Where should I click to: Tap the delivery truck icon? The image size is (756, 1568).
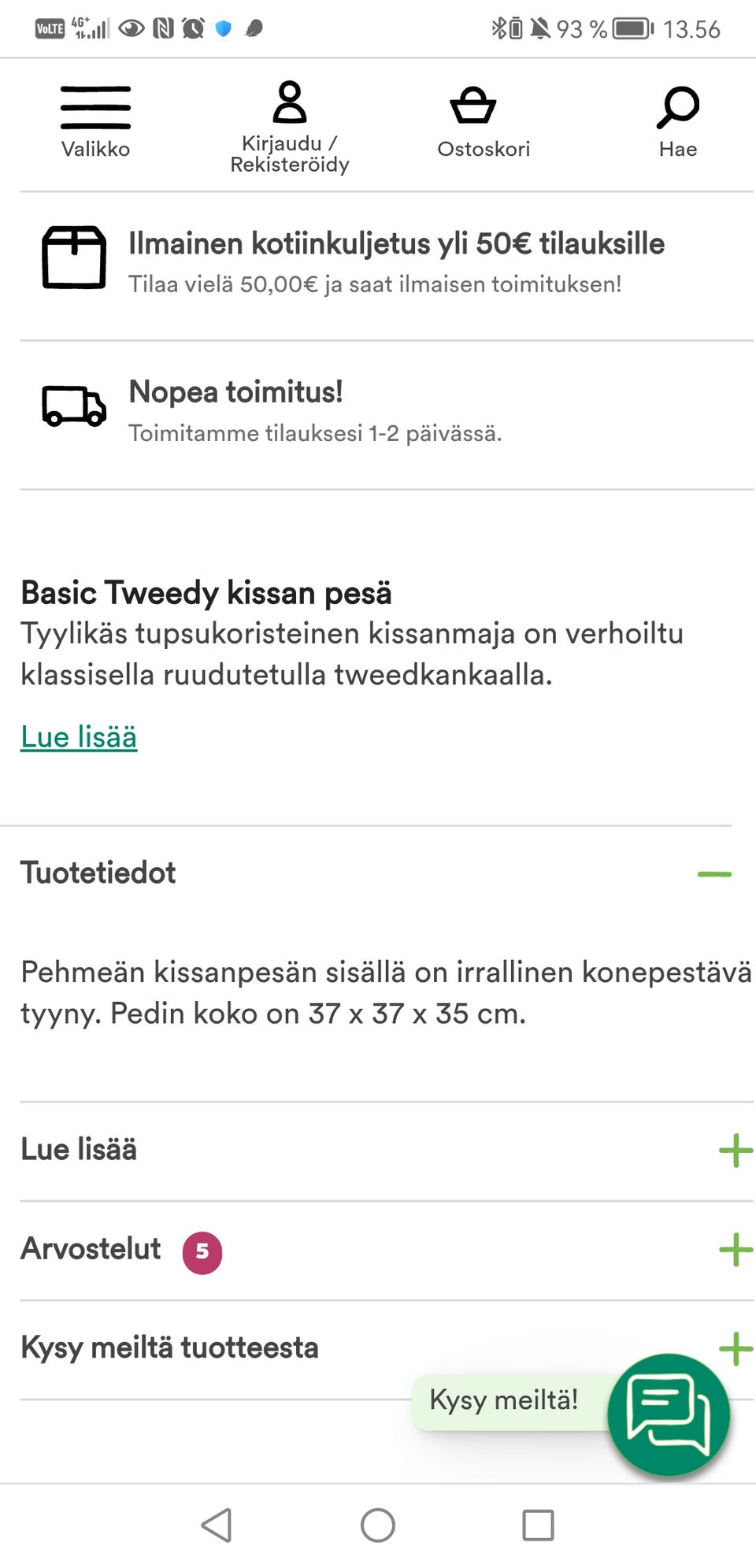click(x=74, y=406)
